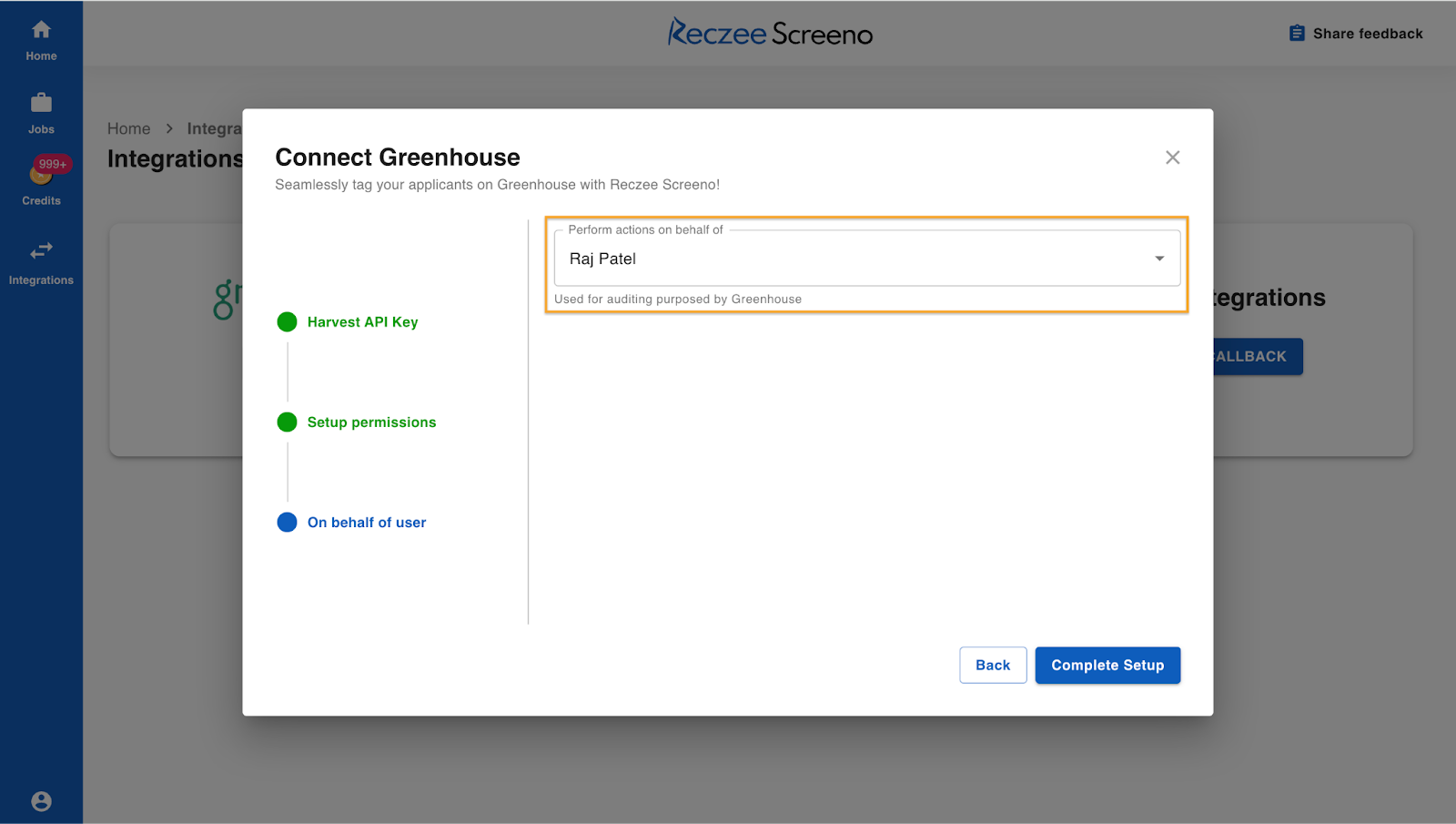Click the breadcrumb chevron separator after Home
This screenshot has height=824, width=1456.
169,128
